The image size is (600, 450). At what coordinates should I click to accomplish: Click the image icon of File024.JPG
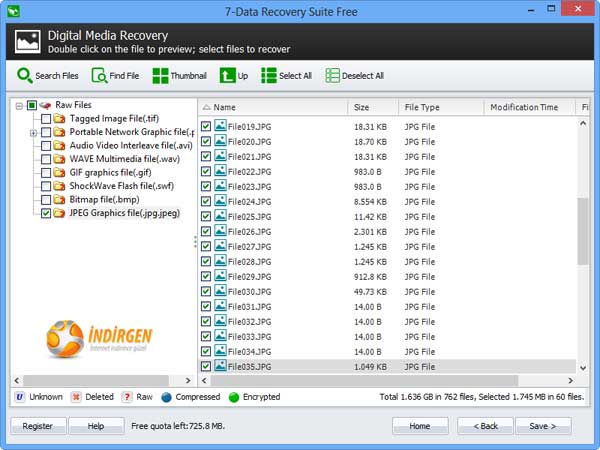[220, 201]
